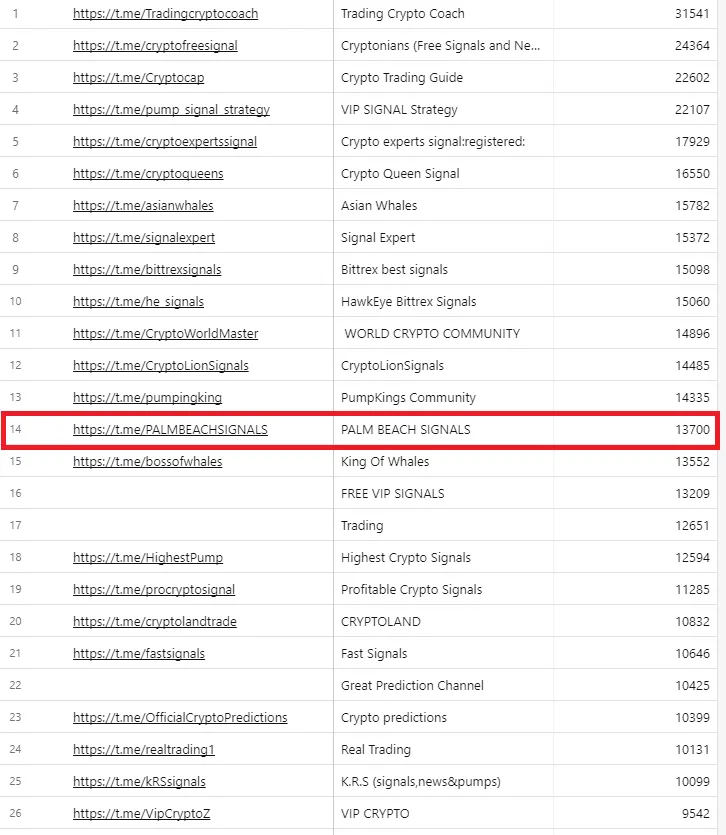This screenshot has height=835, width=726.
Task: Open the t.me/cryptolandtrade link
Action: point(154,621)
